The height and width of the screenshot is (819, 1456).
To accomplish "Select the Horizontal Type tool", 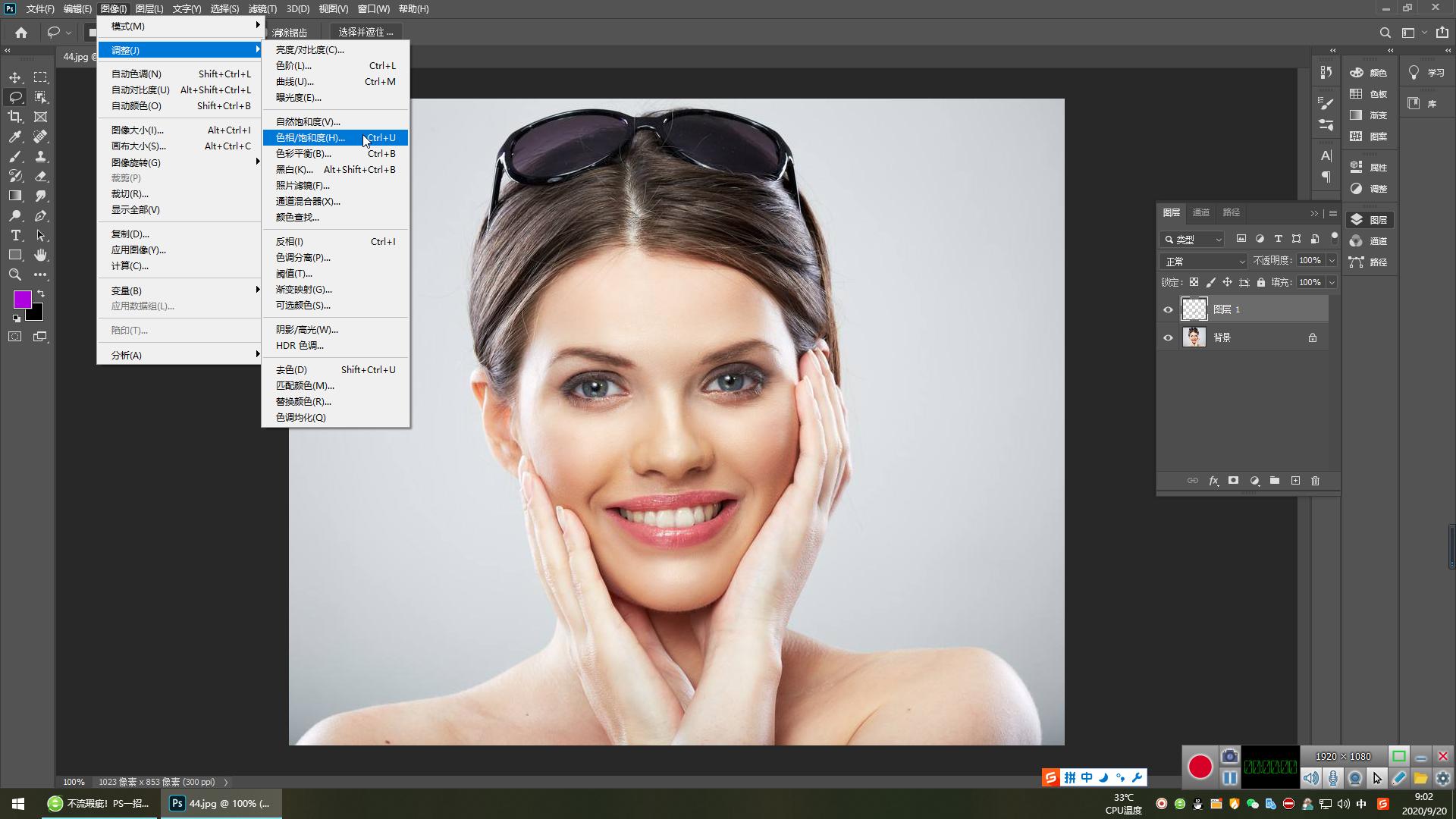I will tap(15, 235).
